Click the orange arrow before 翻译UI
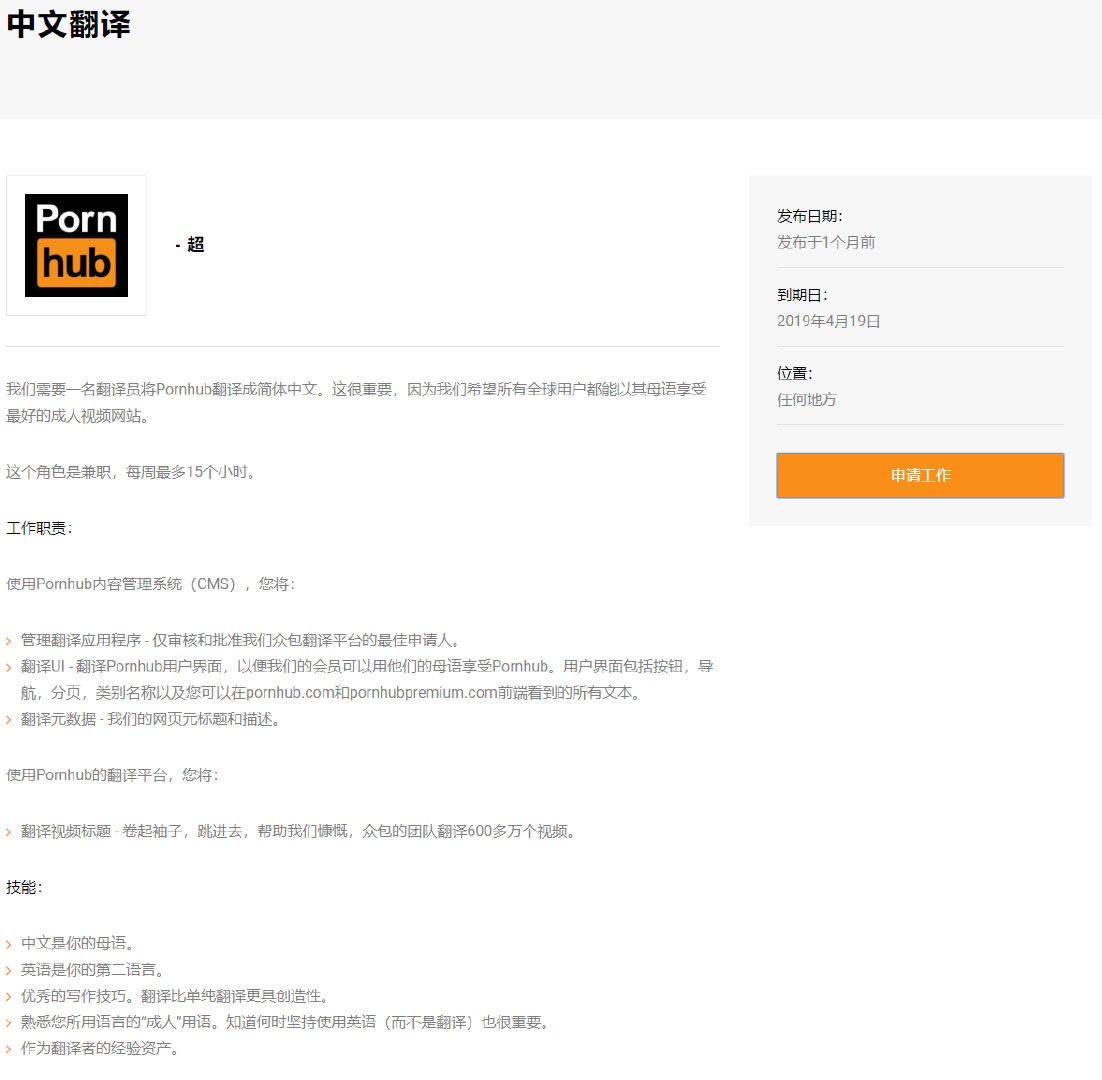This screenshot has height=1080, width=1102. pos(12,667)
